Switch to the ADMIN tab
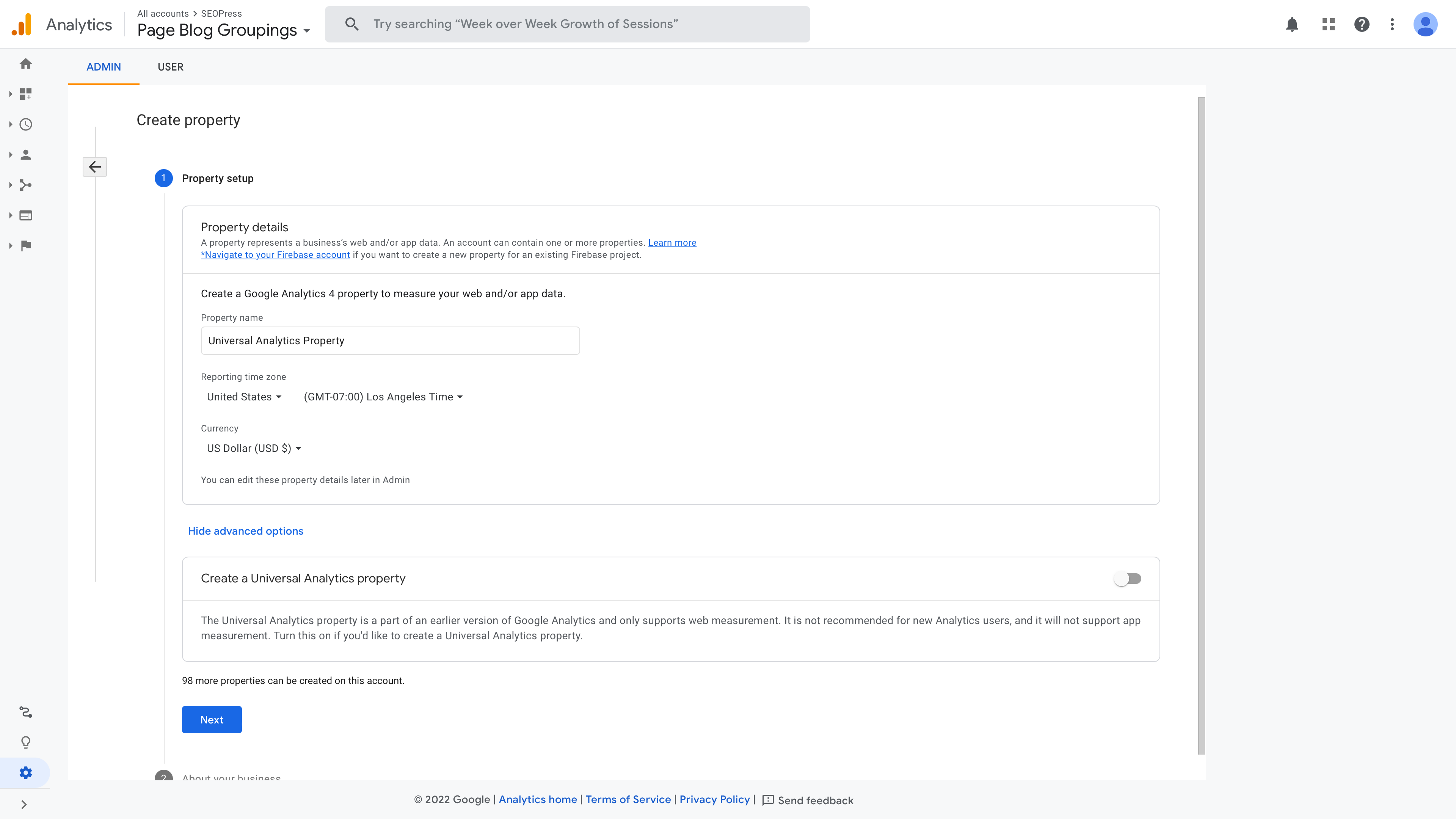Viewport: 1456px width, 819px height. point(104,67)
